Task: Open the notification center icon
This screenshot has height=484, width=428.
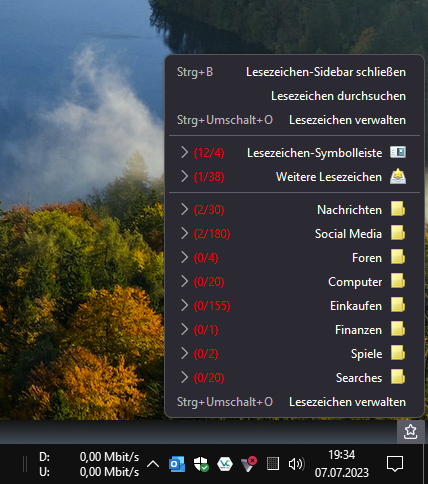Action: click(x=395, y=464)
